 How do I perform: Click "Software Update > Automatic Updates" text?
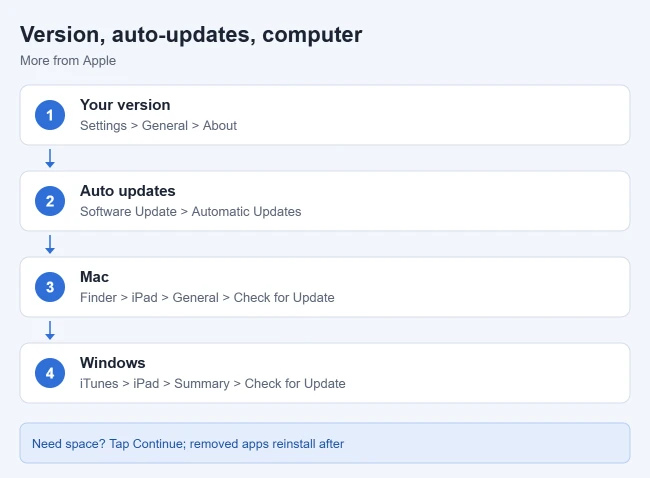pyautogui.click(x=191, y=211)
